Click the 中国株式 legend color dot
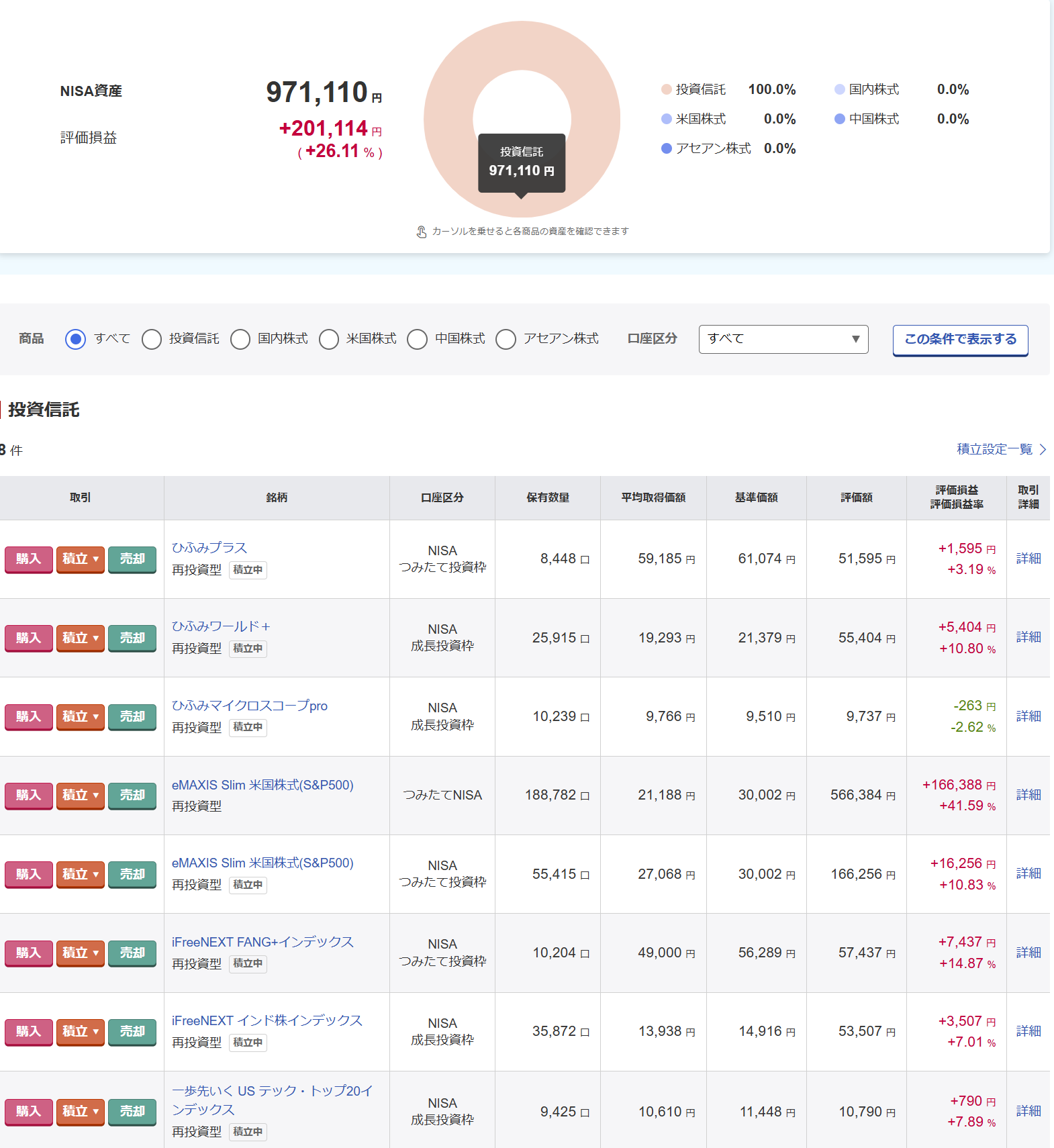Viewport: 1054px width, 1148px height. click(x=839, y=119)
